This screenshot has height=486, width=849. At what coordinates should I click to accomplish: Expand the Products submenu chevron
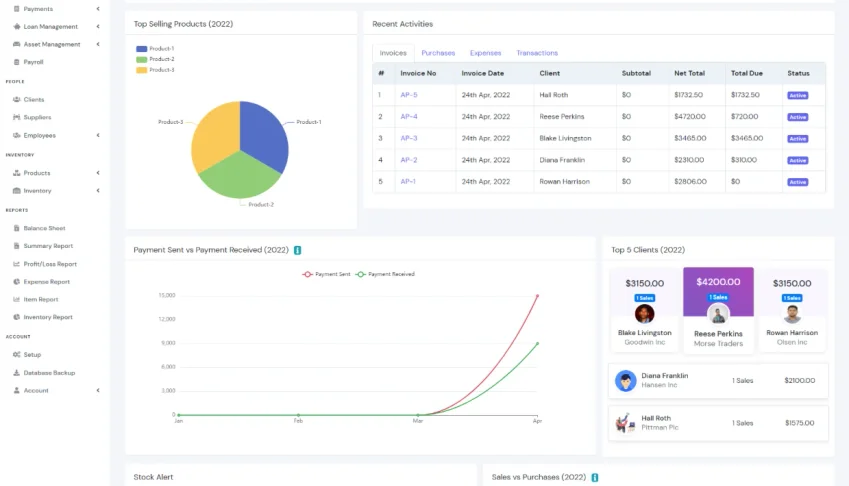[98, 173]
